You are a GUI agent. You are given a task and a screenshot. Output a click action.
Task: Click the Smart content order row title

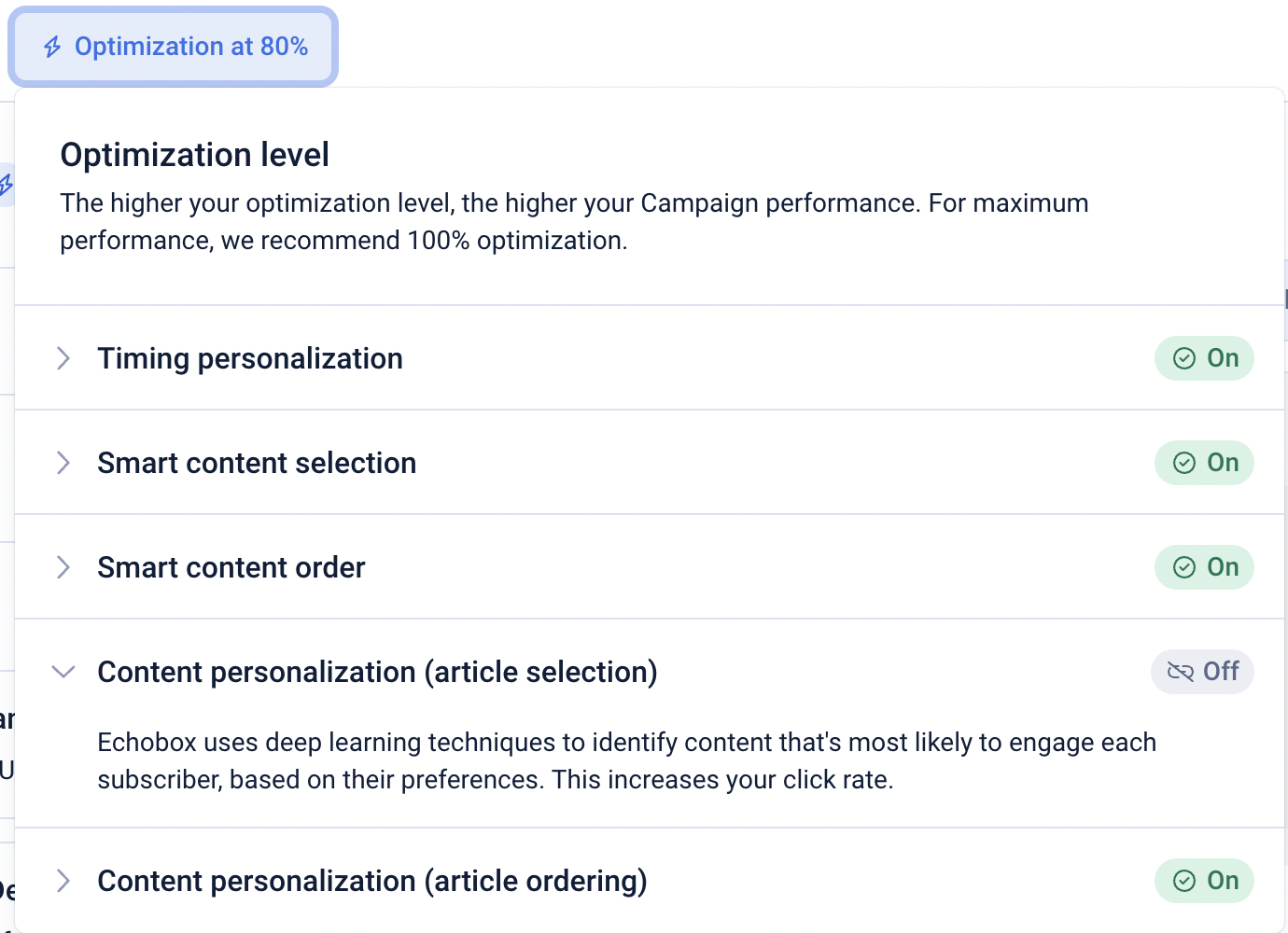tap(231, 567)
